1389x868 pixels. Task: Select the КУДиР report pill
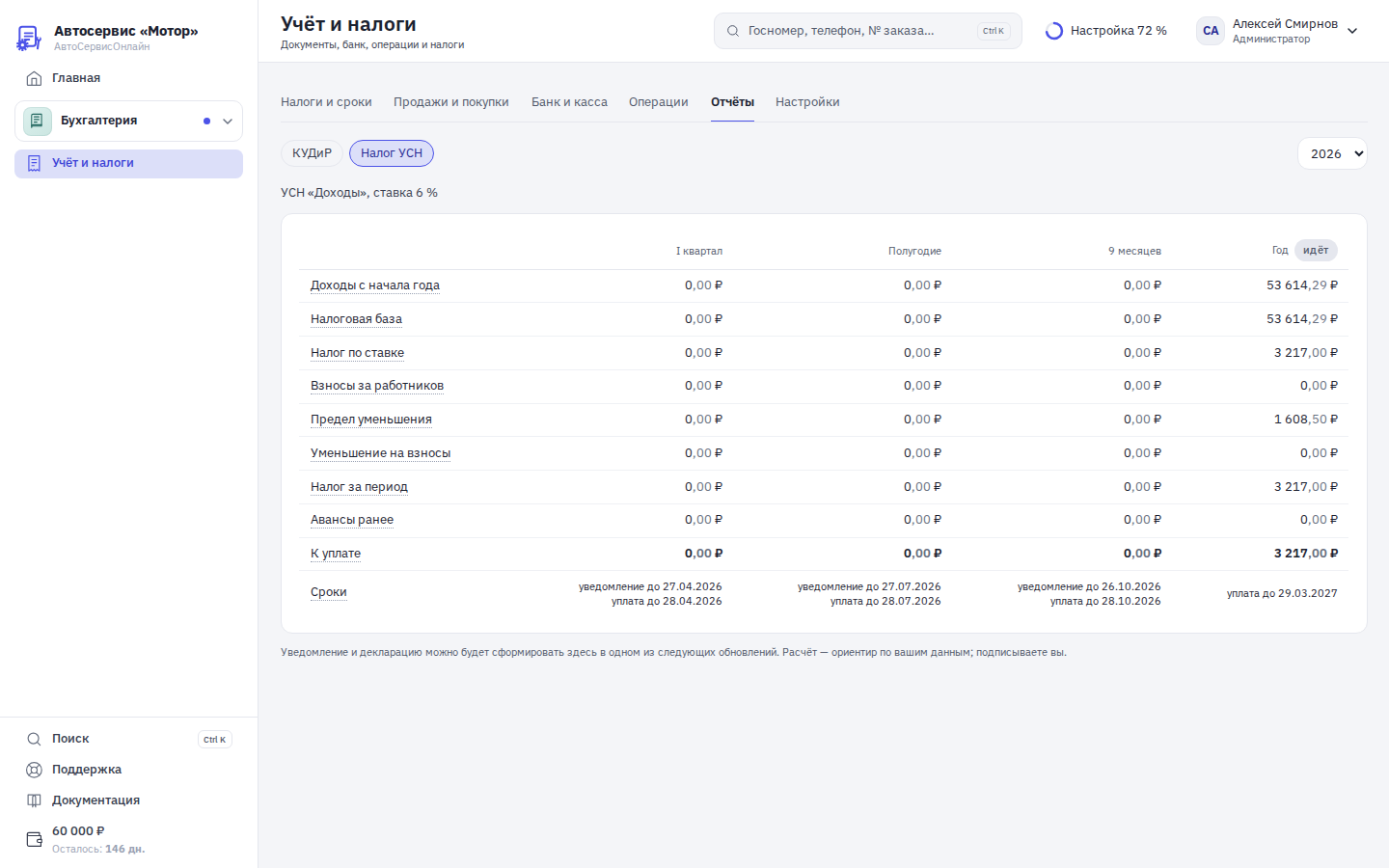pyautogui.click(x=312, y=153)
